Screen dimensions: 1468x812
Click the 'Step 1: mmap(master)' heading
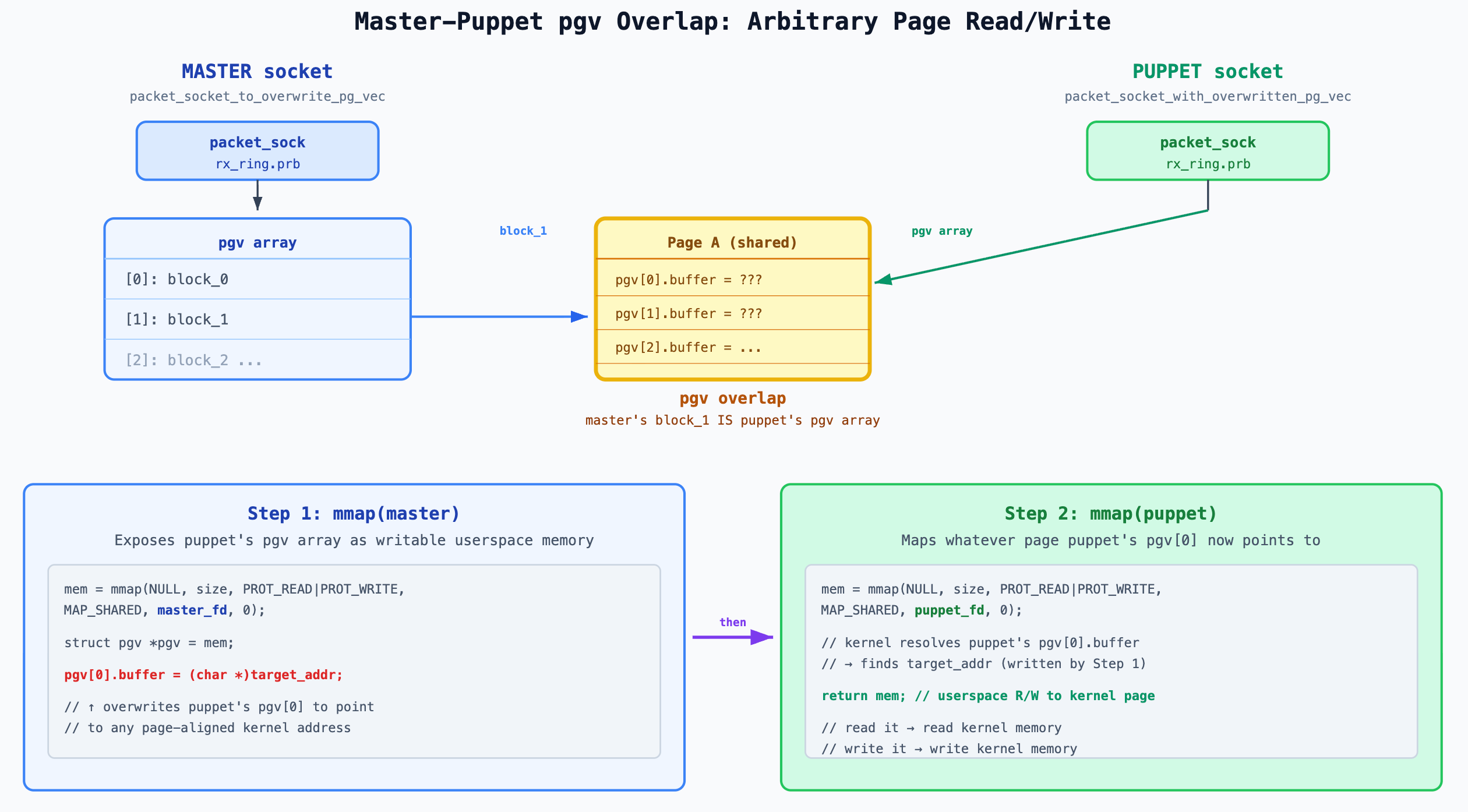click(x=354, y=513)
